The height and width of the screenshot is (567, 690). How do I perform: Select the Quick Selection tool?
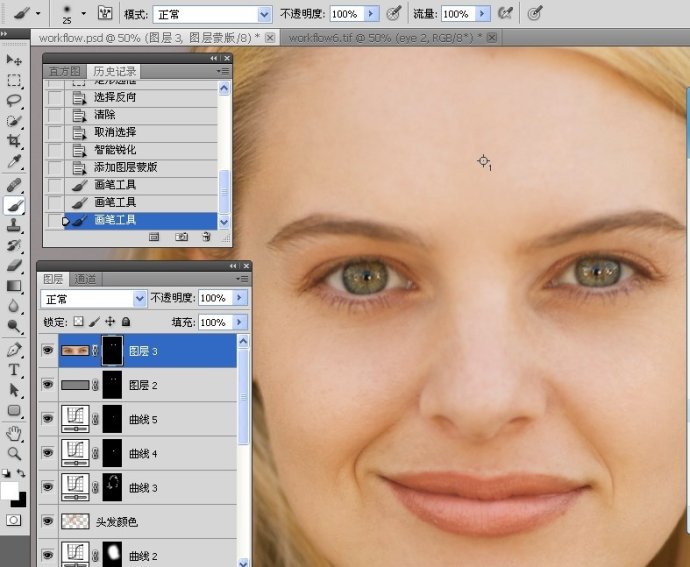(x=14, y=121)
